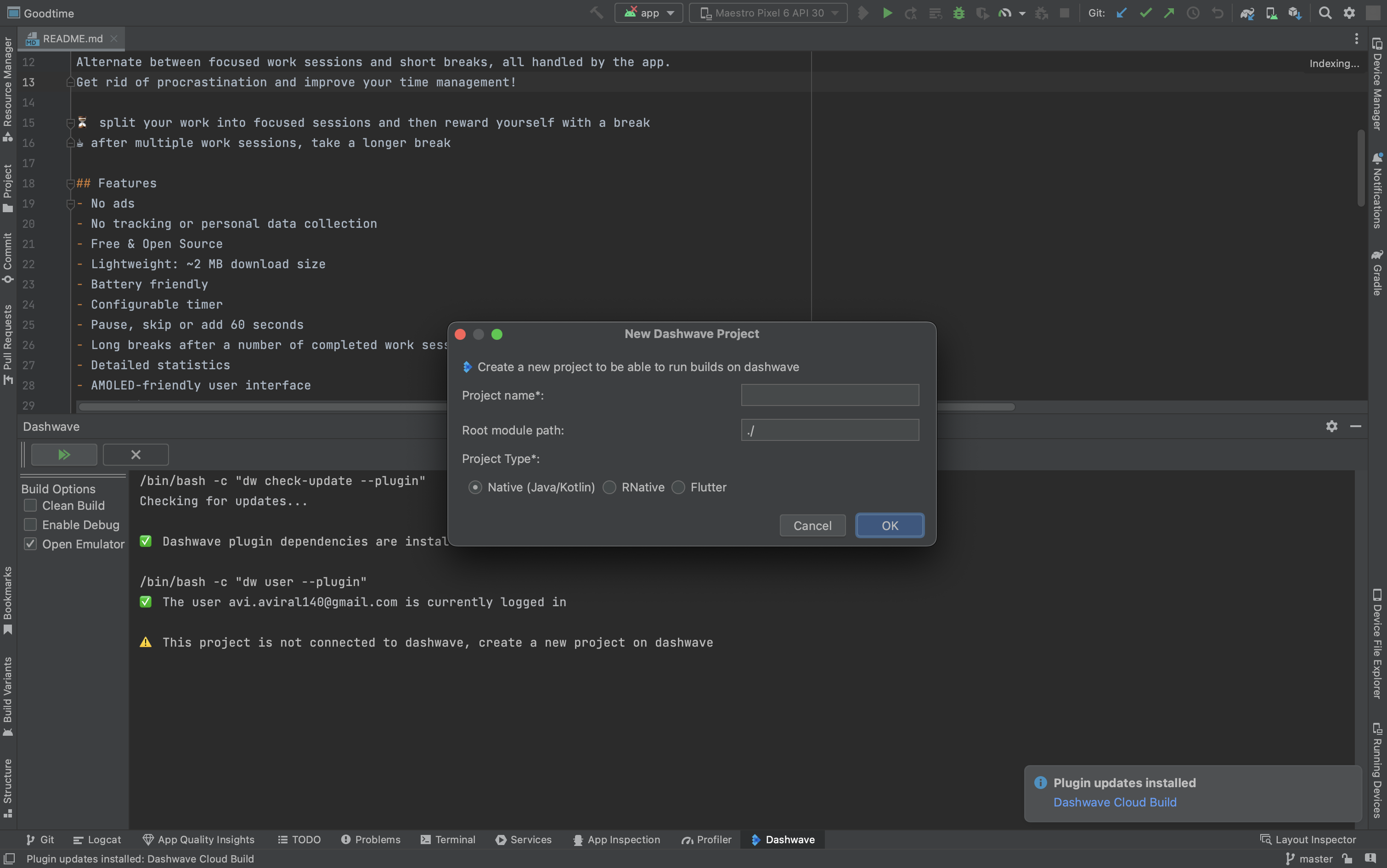Viewport: 1387px width, 868px height.
Task: Expand Maestro Pixel 6 device dropdown
Action: 768,13
